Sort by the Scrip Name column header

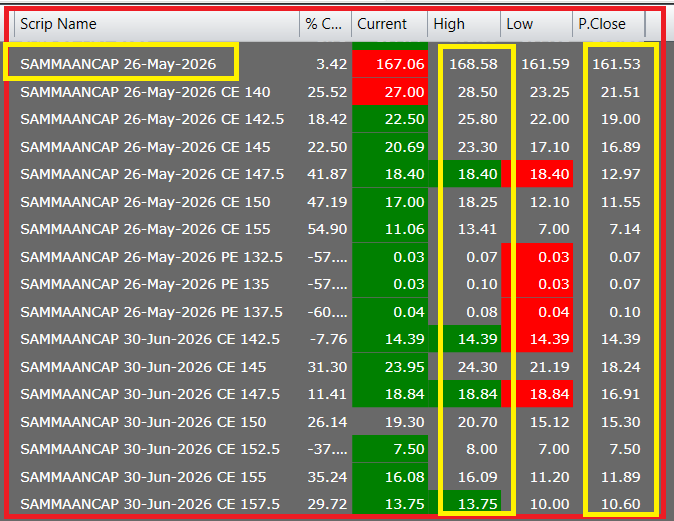pyautogui.click(x=157, y=24)
